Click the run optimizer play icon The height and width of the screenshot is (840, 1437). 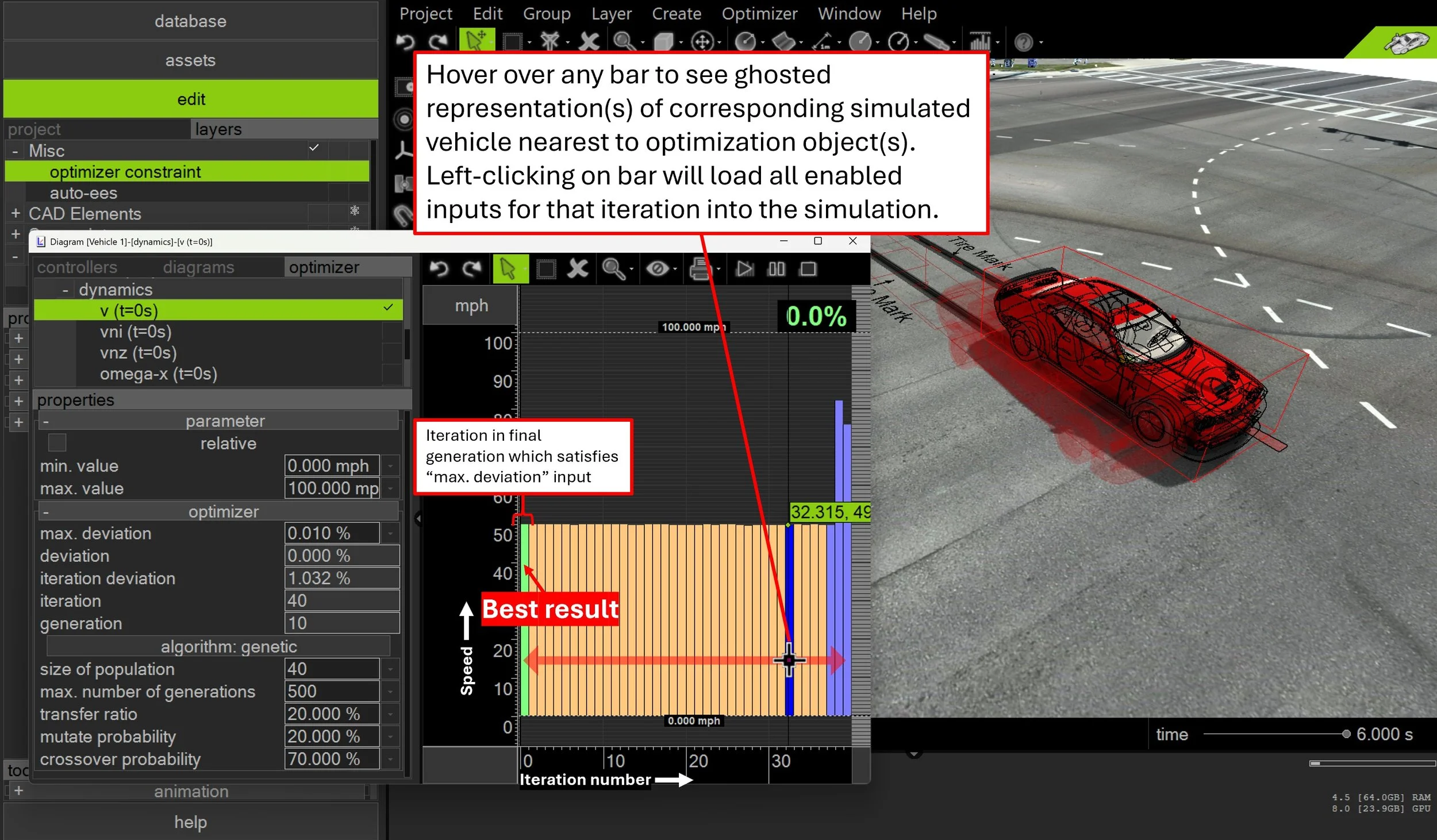click(744, 269)
